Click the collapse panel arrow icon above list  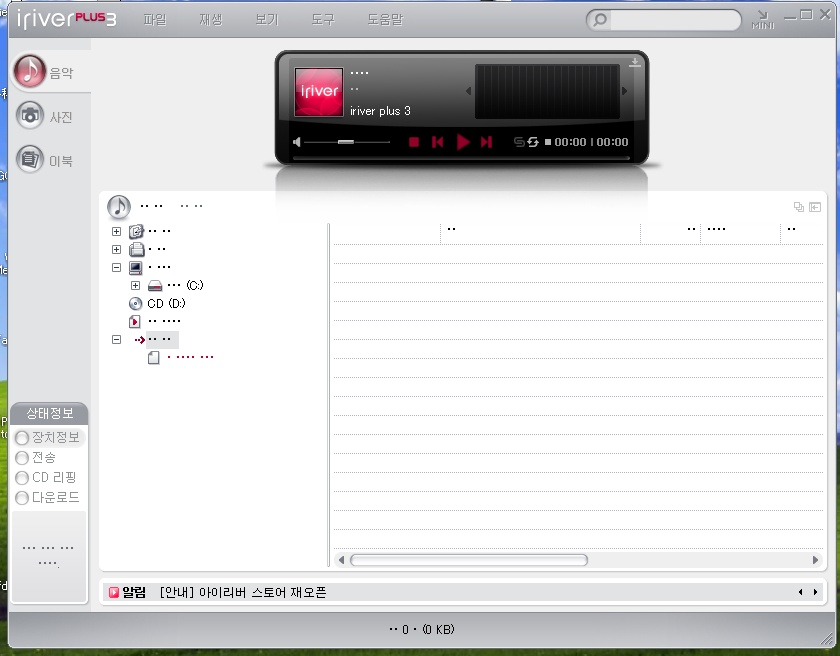point(815,207)
